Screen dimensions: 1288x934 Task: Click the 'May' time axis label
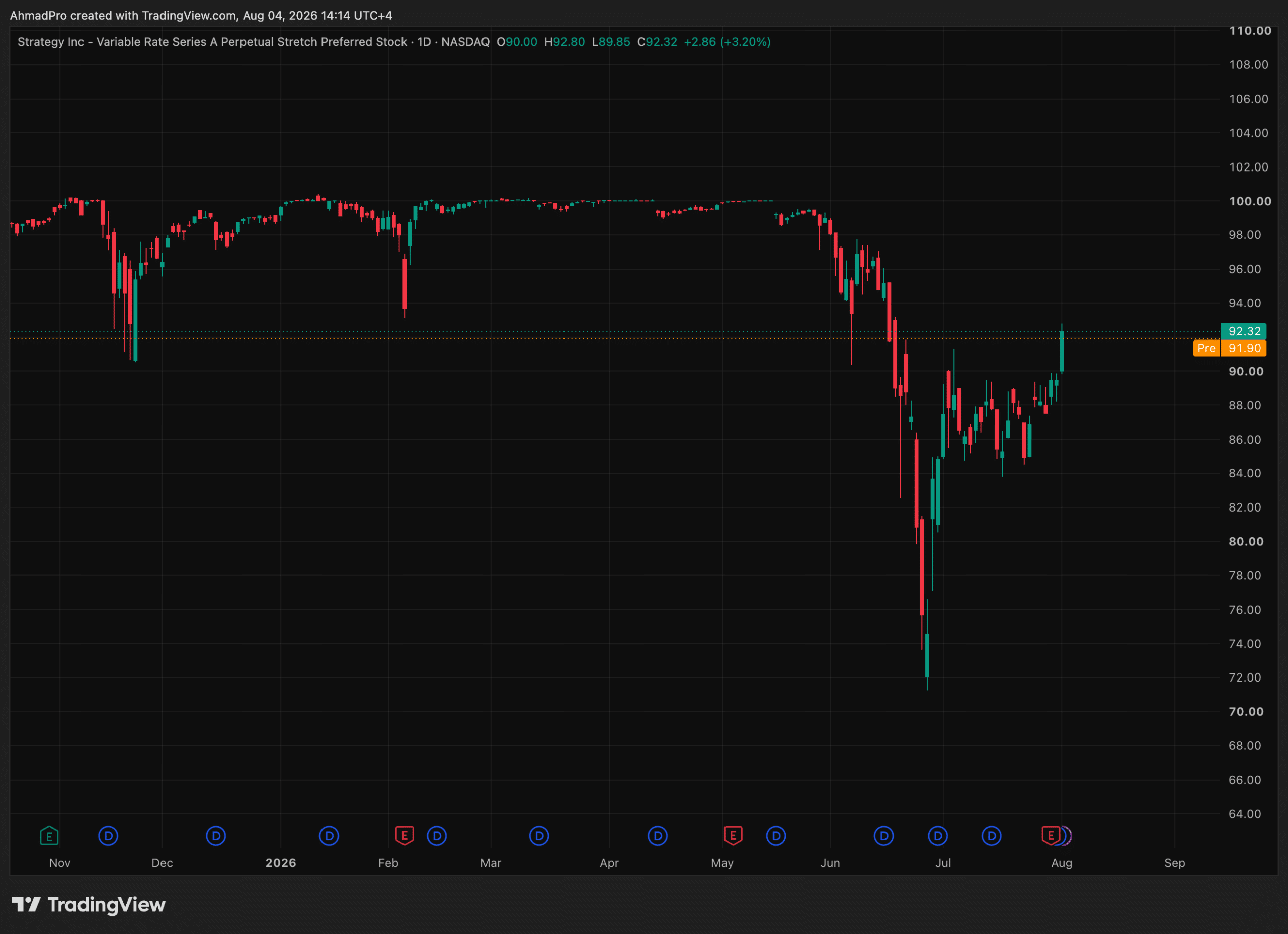(722, 863)
